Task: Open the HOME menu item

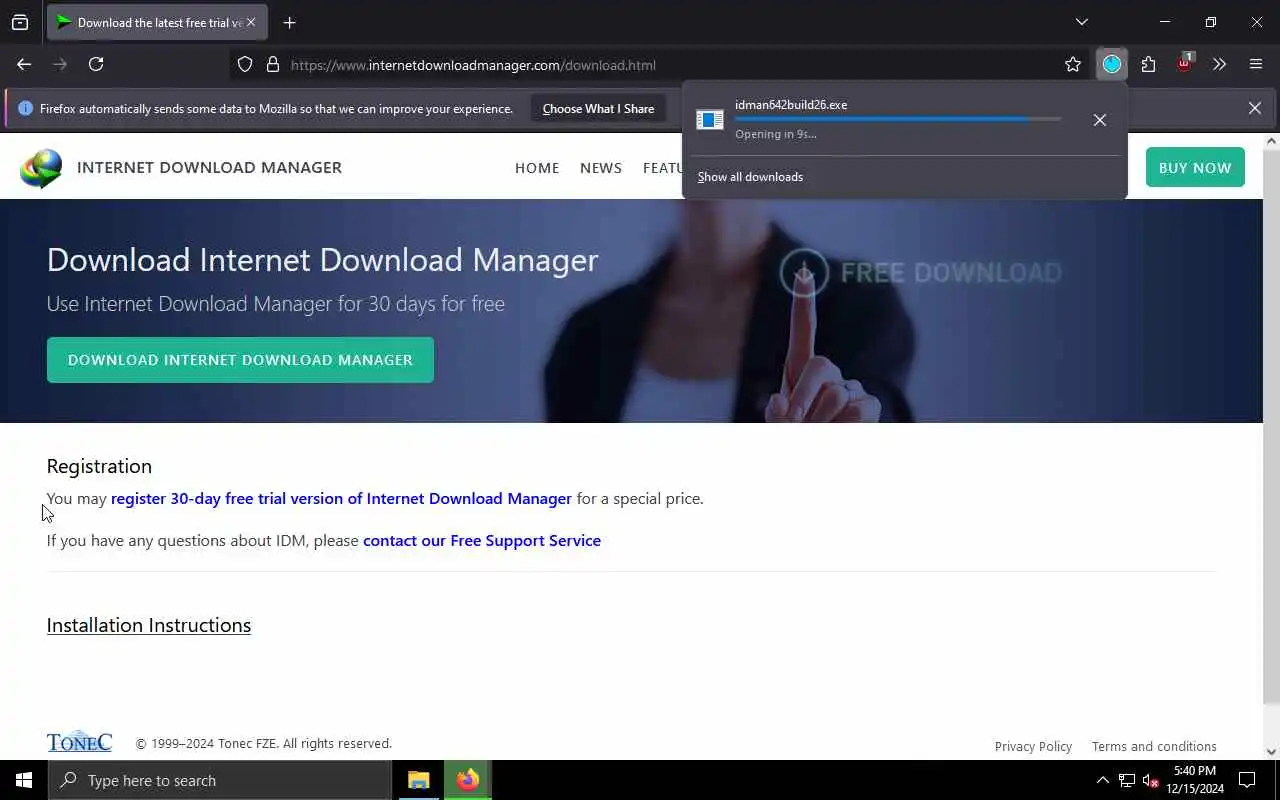Action: point(537,168)
